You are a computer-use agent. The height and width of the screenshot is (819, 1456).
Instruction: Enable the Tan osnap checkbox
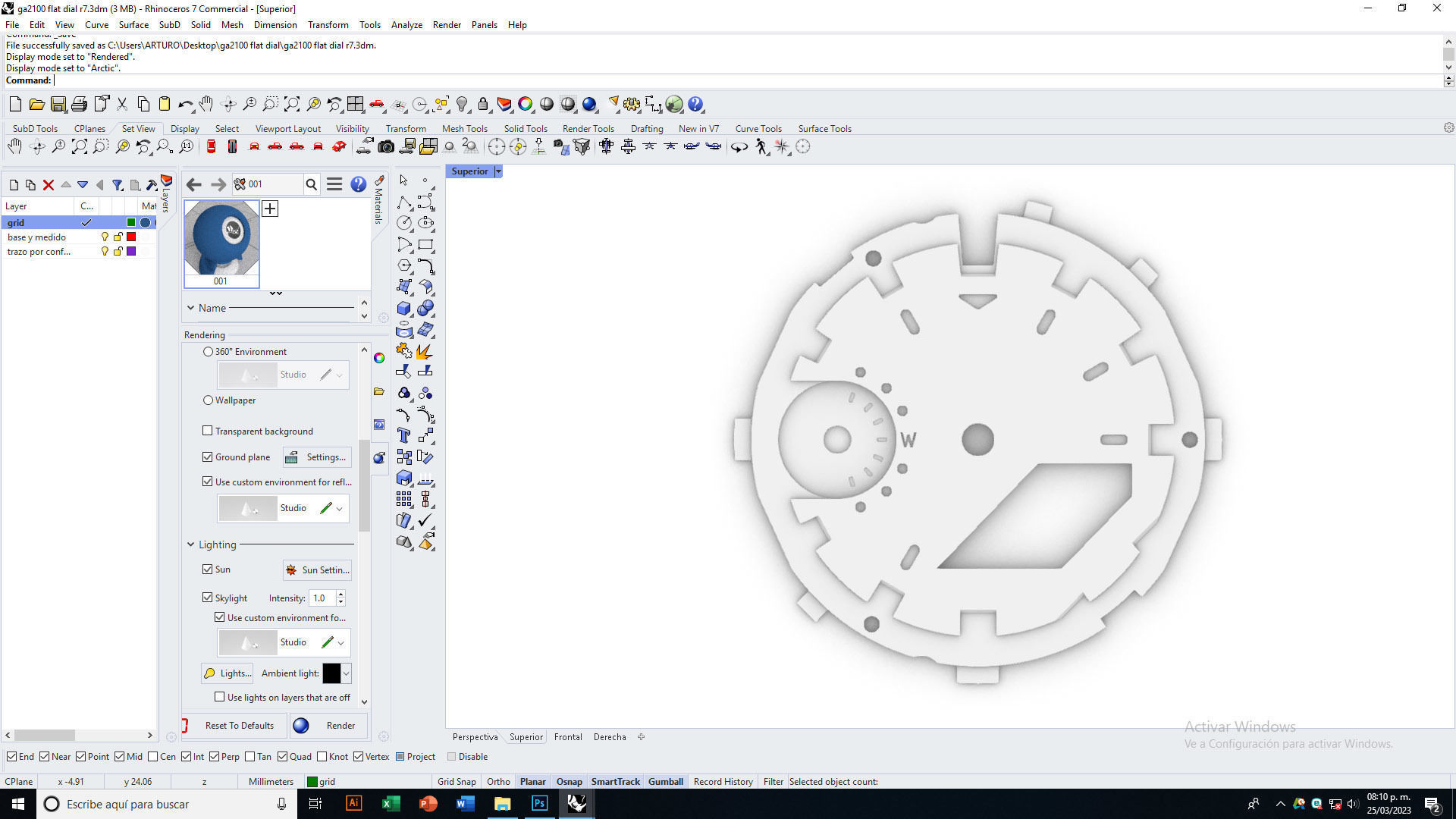click(x=250, y=757)
